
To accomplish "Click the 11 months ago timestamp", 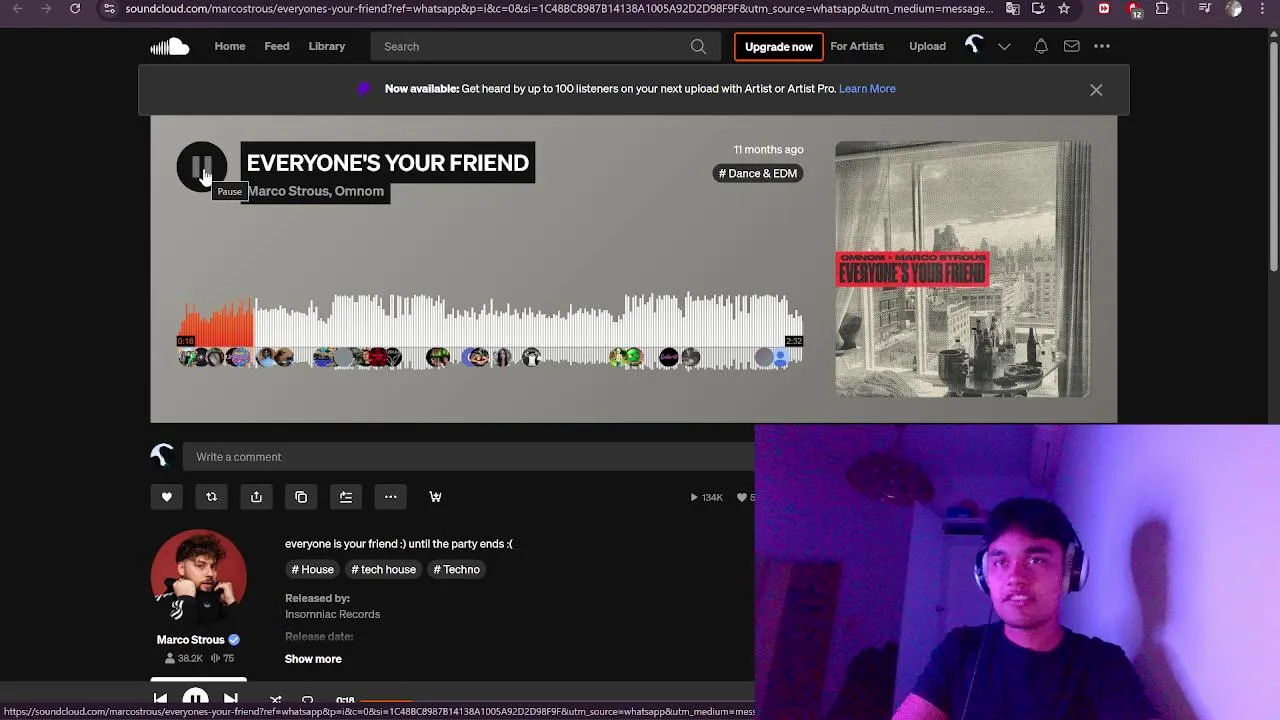I will 768,150.
